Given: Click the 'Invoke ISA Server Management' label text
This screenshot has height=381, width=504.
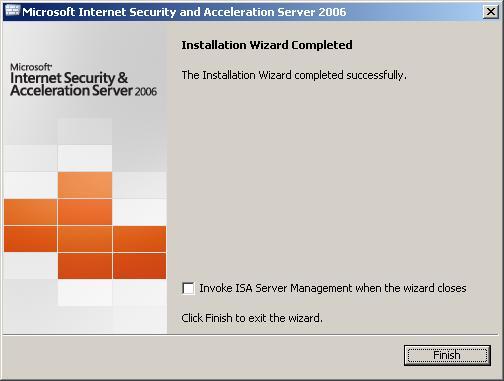Looking at the screenshot, I should pos(333,288).
